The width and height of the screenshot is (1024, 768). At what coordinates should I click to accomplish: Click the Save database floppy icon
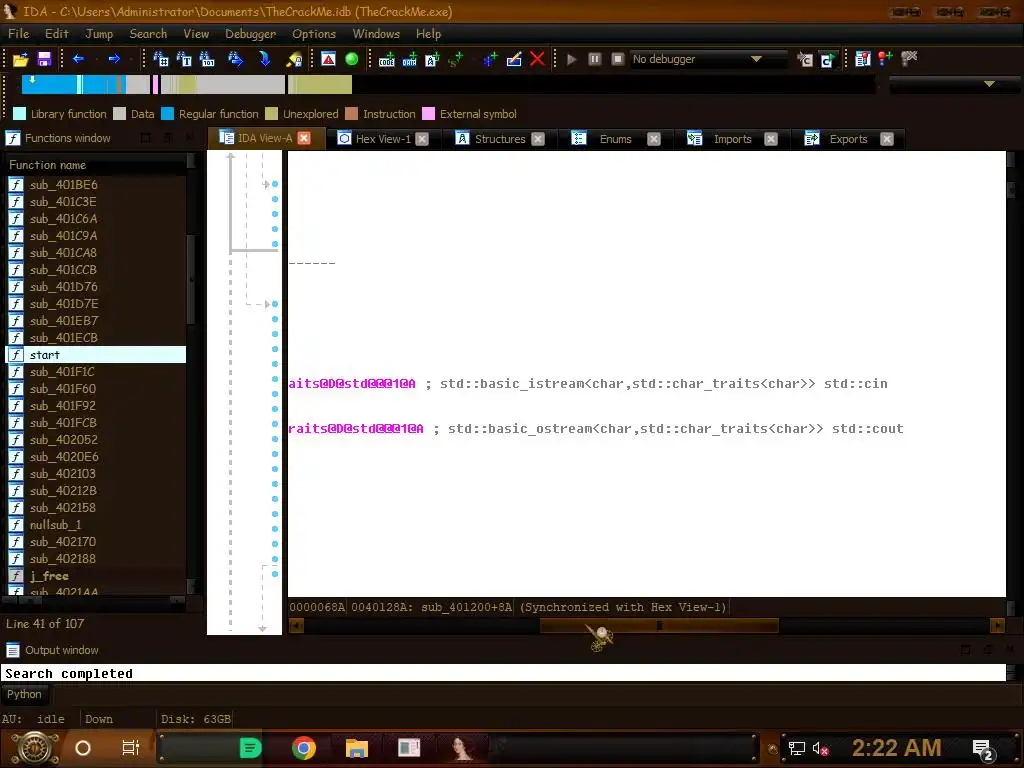(x=44, y=59)
